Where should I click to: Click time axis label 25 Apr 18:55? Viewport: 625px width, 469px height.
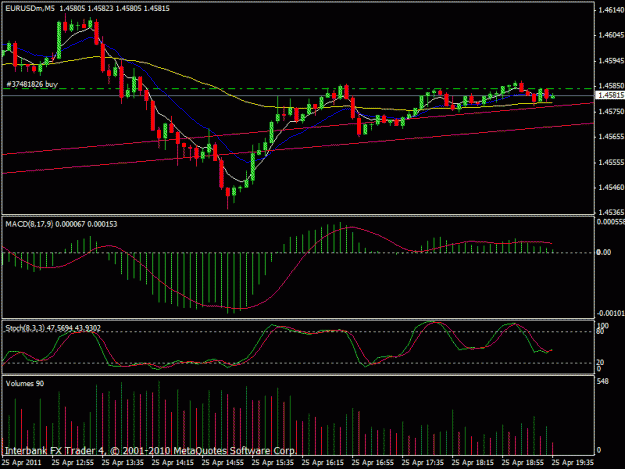[x=523, y=462]
